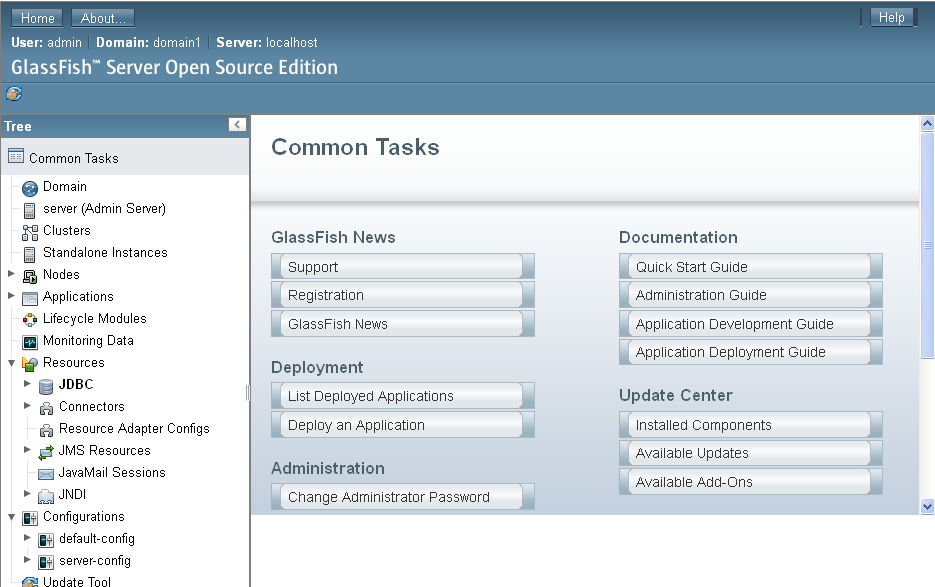Click the scrollbar up arrow

click(927, 123)
